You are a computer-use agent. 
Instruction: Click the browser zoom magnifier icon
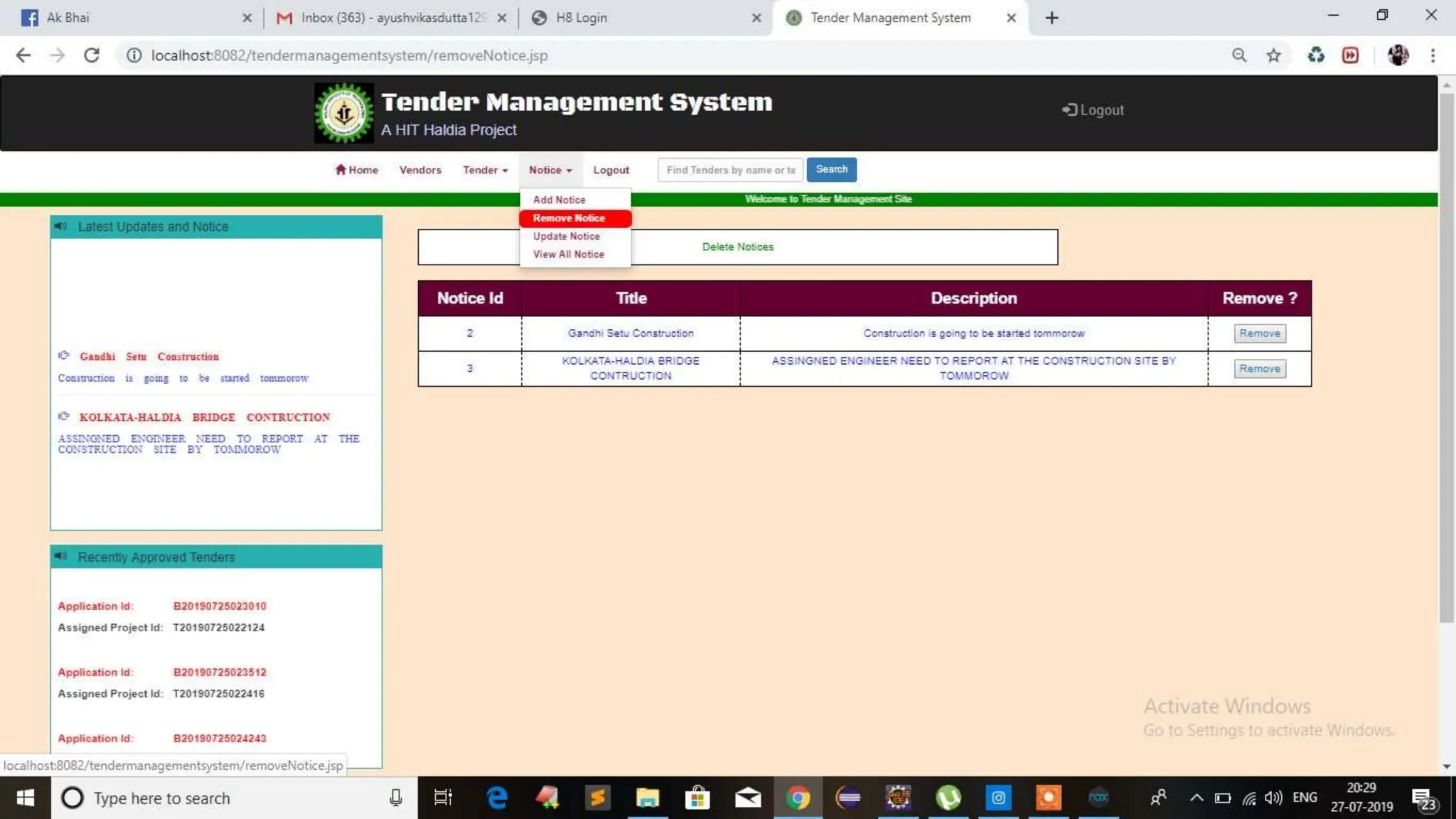(1239, 55)
